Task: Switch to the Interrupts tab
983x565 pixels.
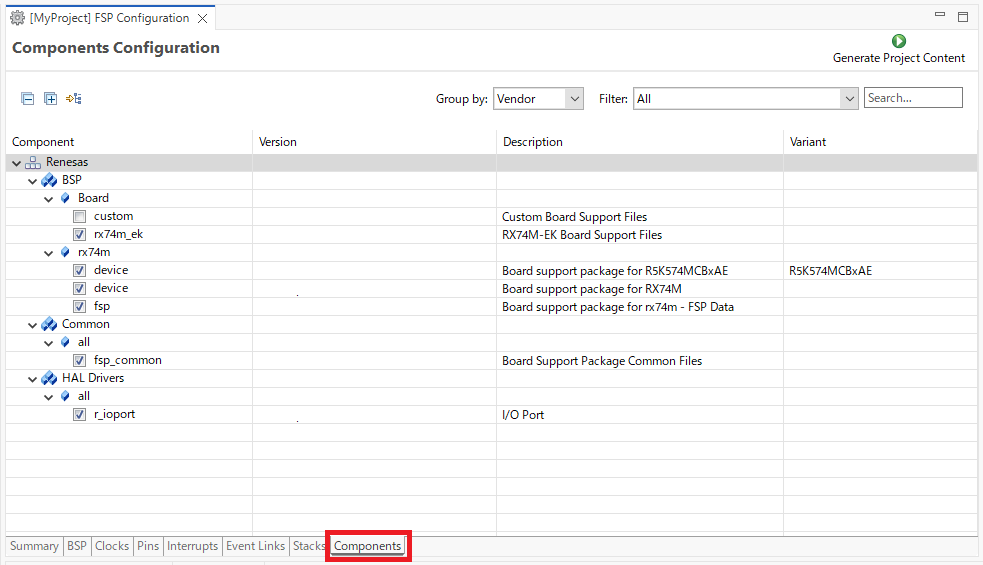Action: pyautogui.click(x=192, y=546)
